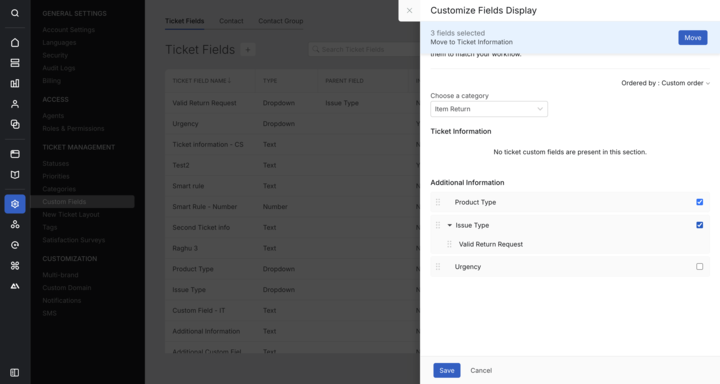
Task: Open overlapping squares icon in sidebar
Action: pyautogui.click(x=15, y=124)
